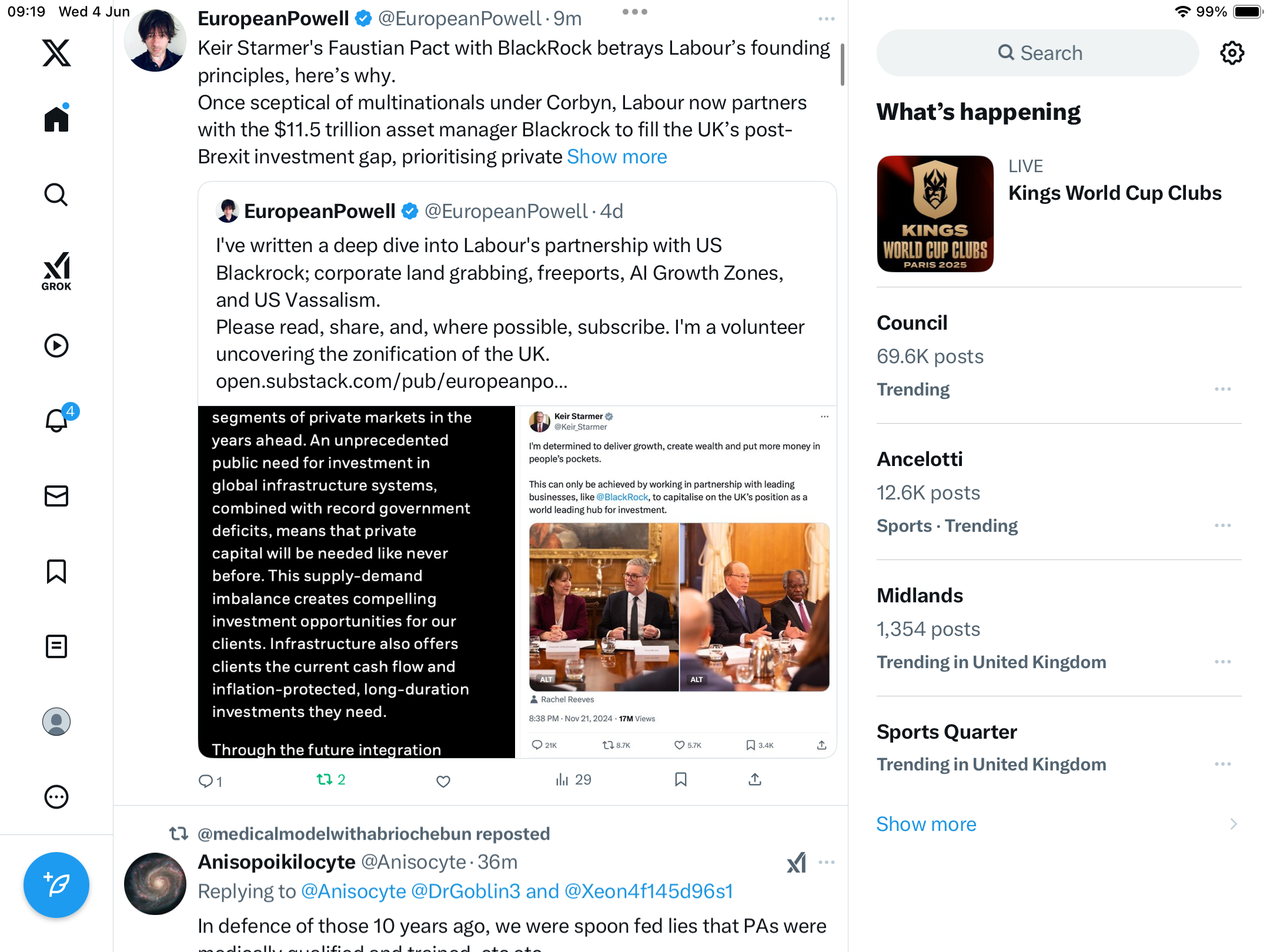Open the EuropeanPowell post's three-dot menu
Image resolution: width=1270 pixels, height=952 pixels.
pyautogui.click(x=826, y=19)
